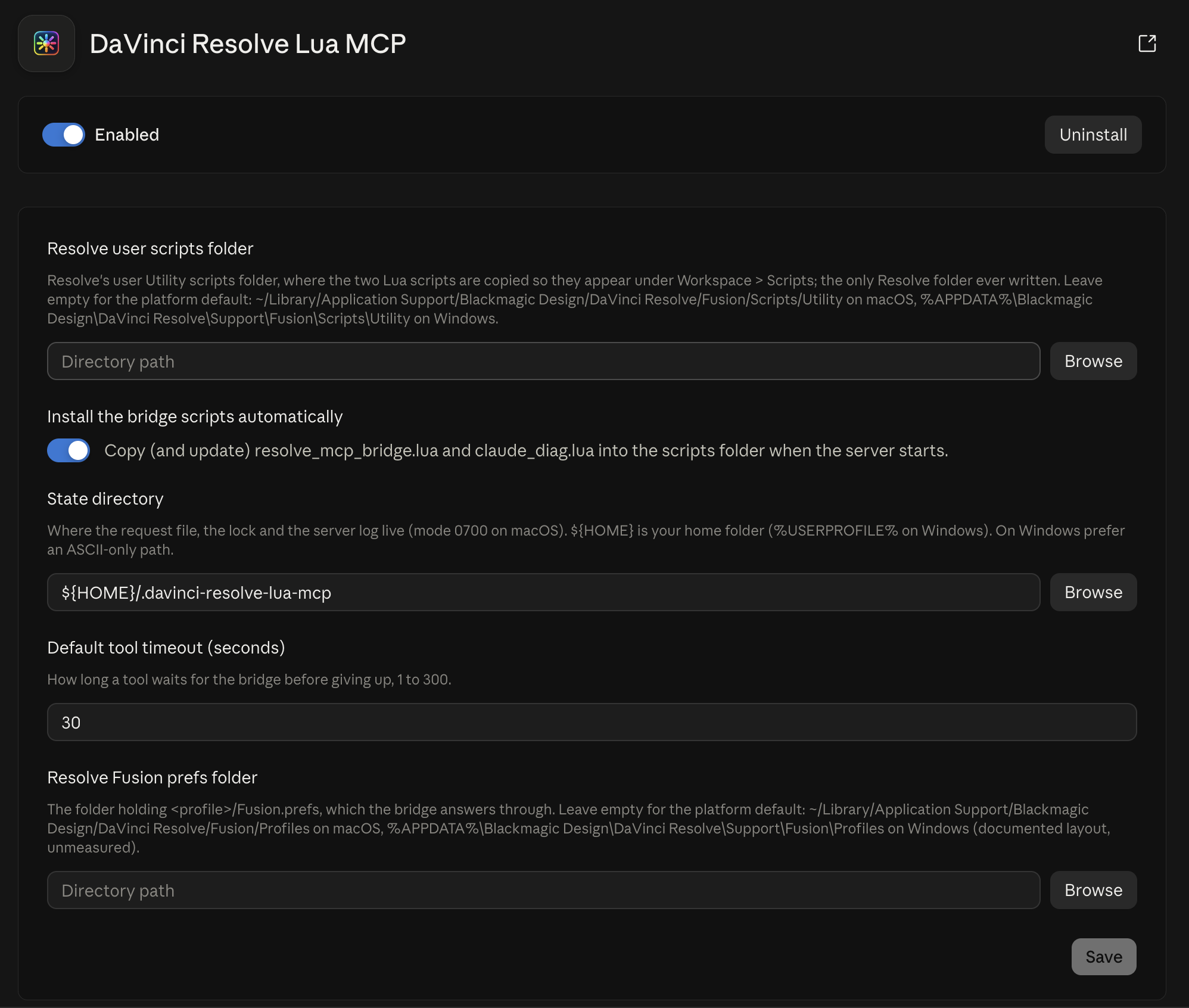Image resolution: width=1189 pixels, height=1008 pixels.
Task: Edit the default tool timeout value 30
Action: (x=592, y=722)
